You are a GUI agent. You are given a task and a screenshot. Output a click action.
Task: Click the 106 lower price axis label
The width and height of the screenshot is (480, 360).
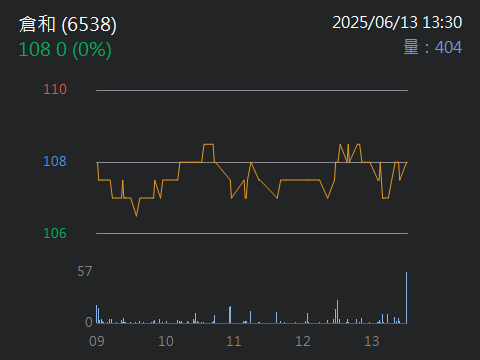point(55,233)
